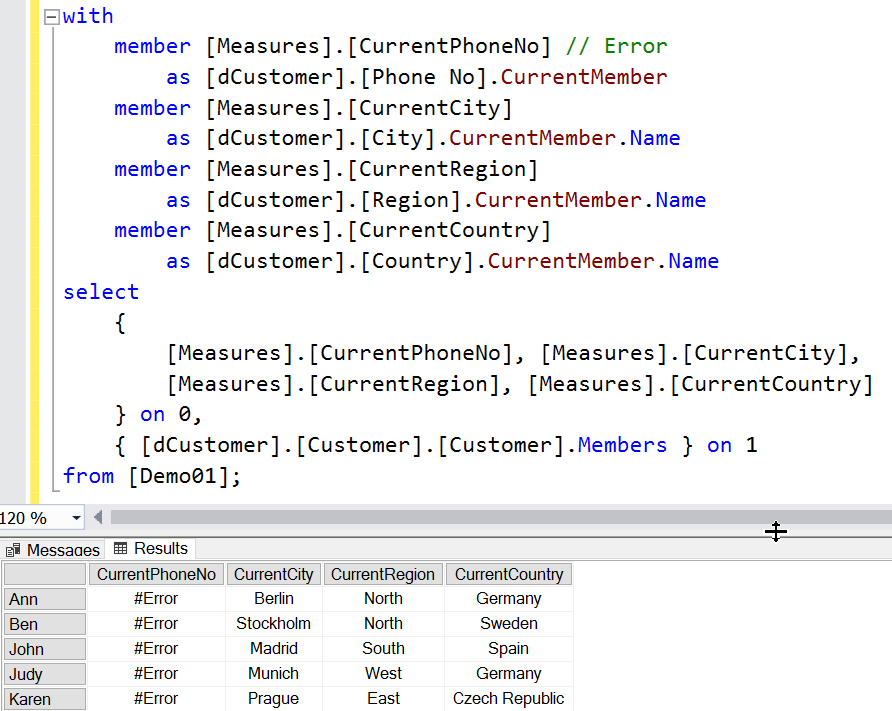Click the horizontal scrollbar left arrow
The image size is (892, 711).
point(98,518)
